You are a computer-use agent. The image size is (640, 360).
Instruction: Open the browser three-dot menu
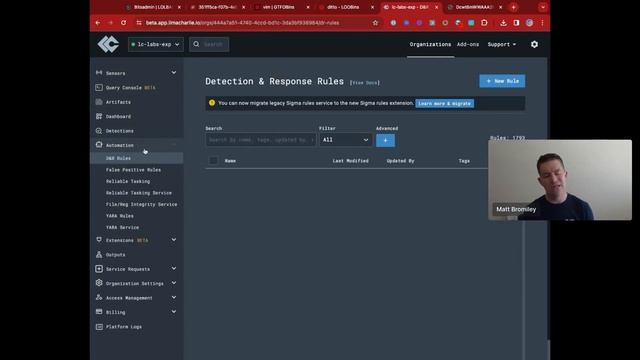[x=542, y=23]
